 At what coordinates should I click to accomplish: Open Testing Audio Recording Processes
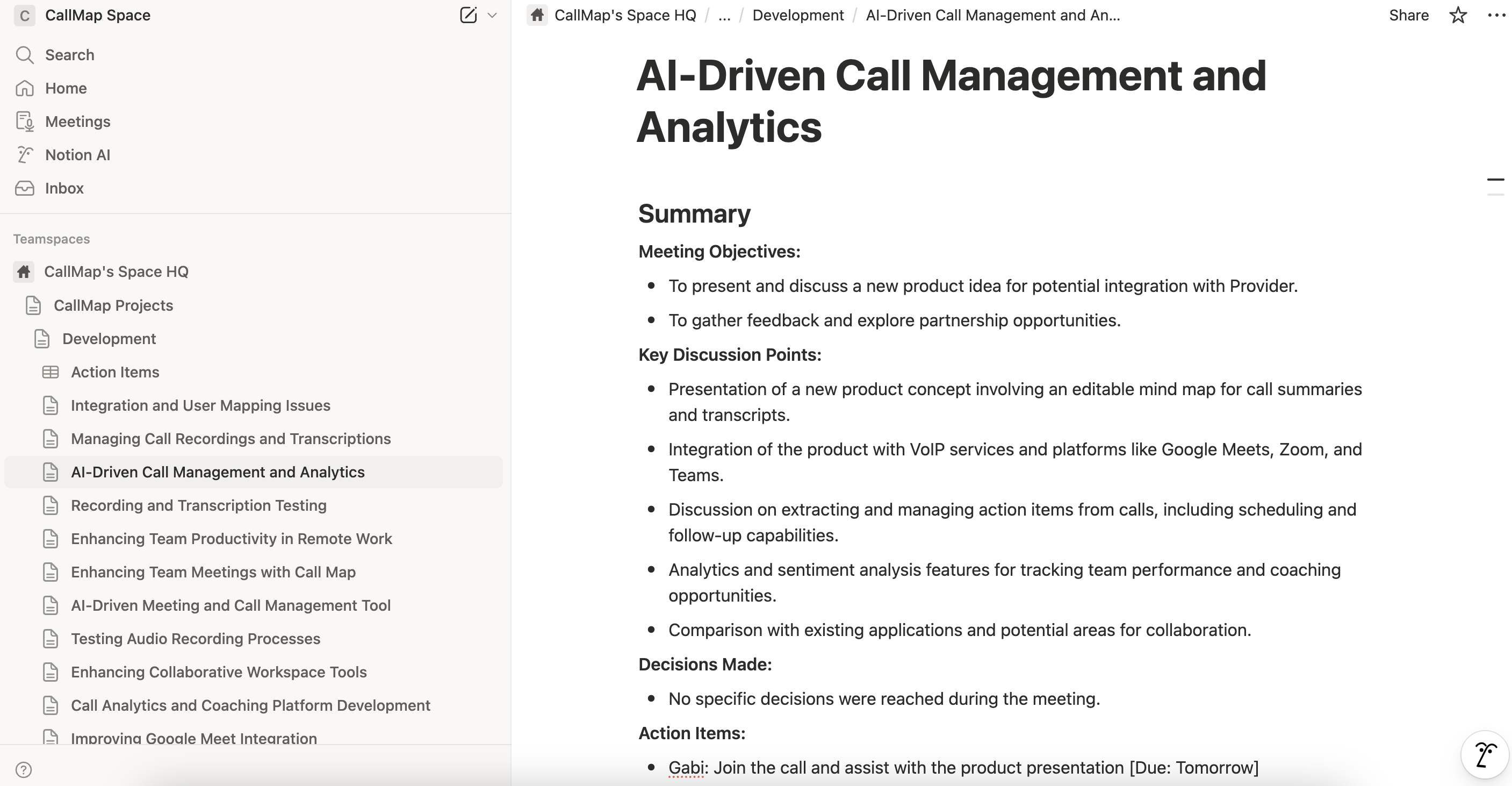point(196,639)
